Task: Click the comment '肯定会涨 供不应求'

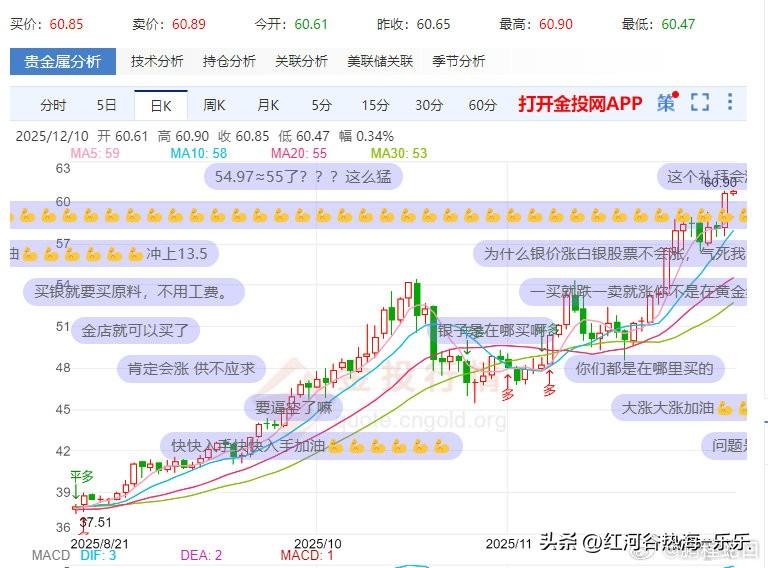Action: [191, 368]
